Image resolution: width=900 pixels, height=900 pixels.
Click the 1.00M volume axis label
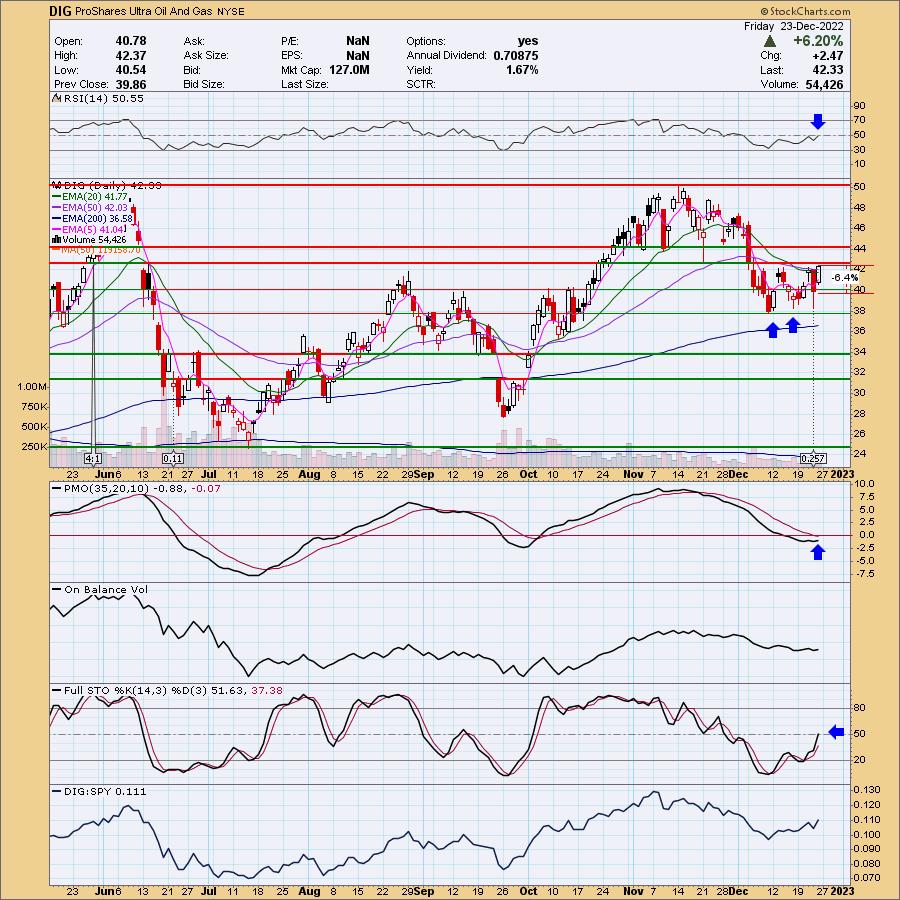33,387
